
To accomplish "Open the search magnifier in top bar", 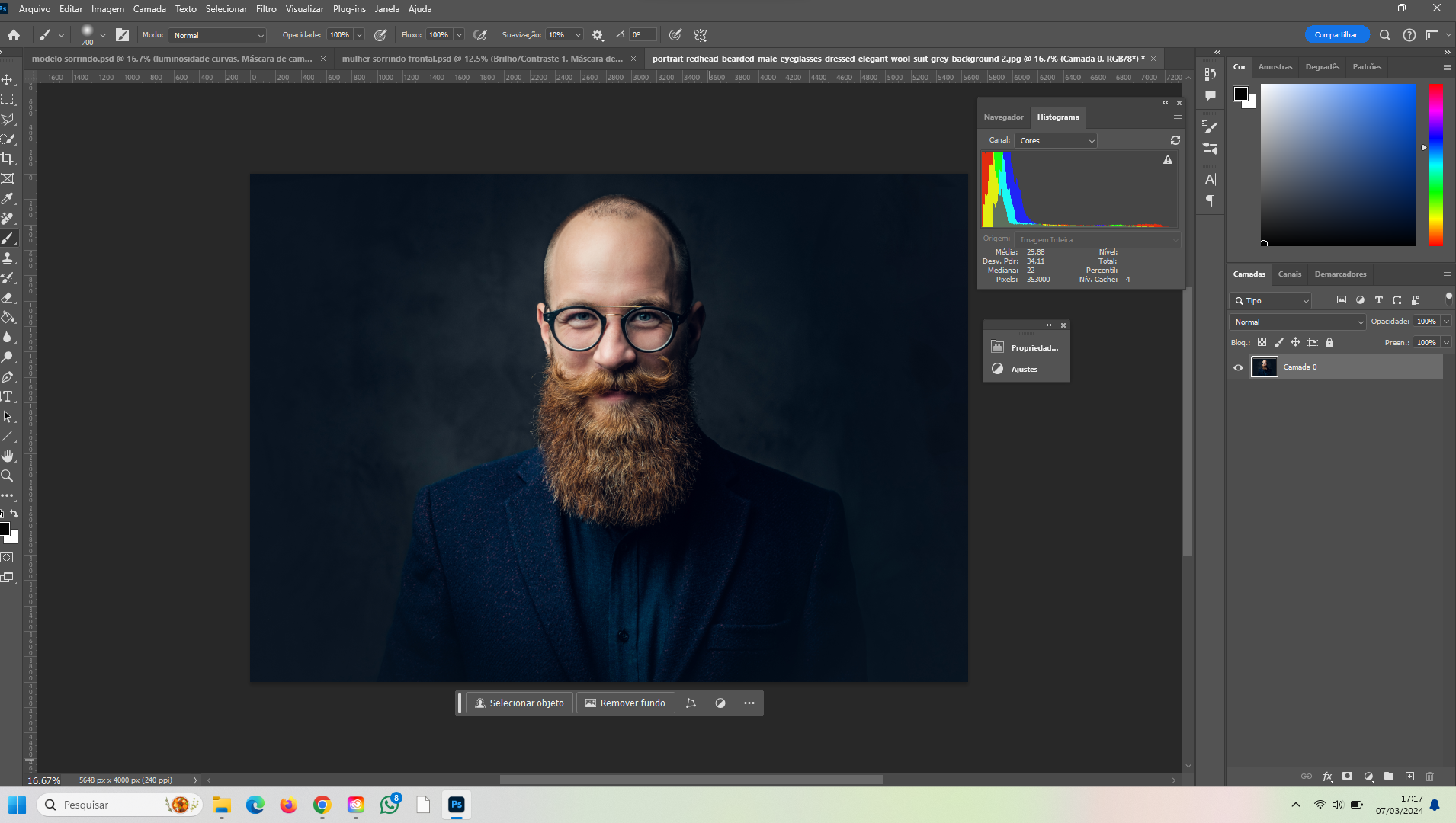I will tap(1385, 35).
